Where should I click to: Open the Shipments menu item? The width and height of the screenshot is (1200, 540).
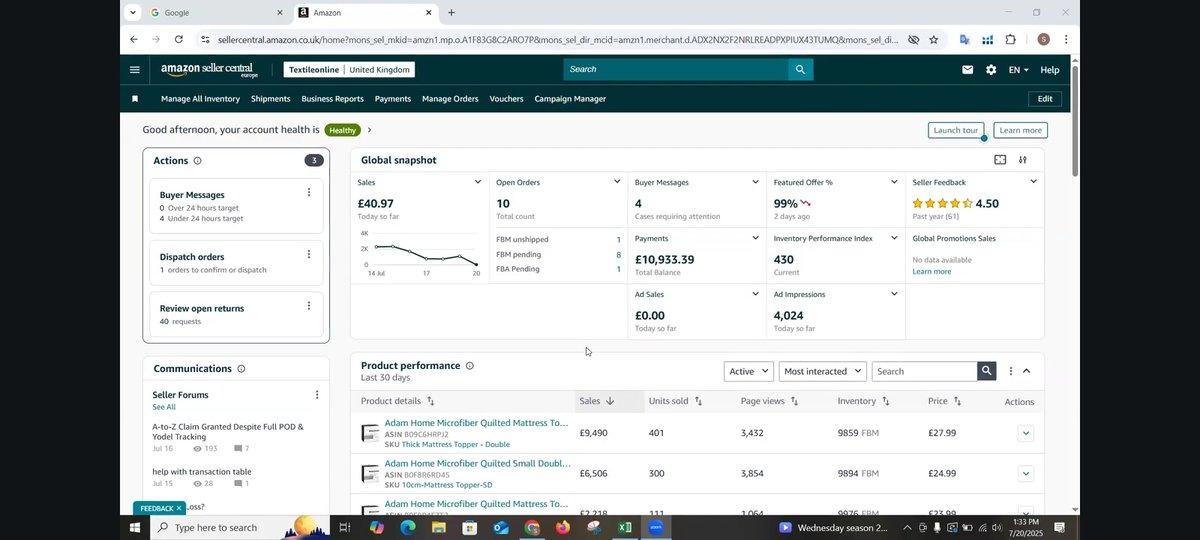pyautogui.click(x=270, y=99)
